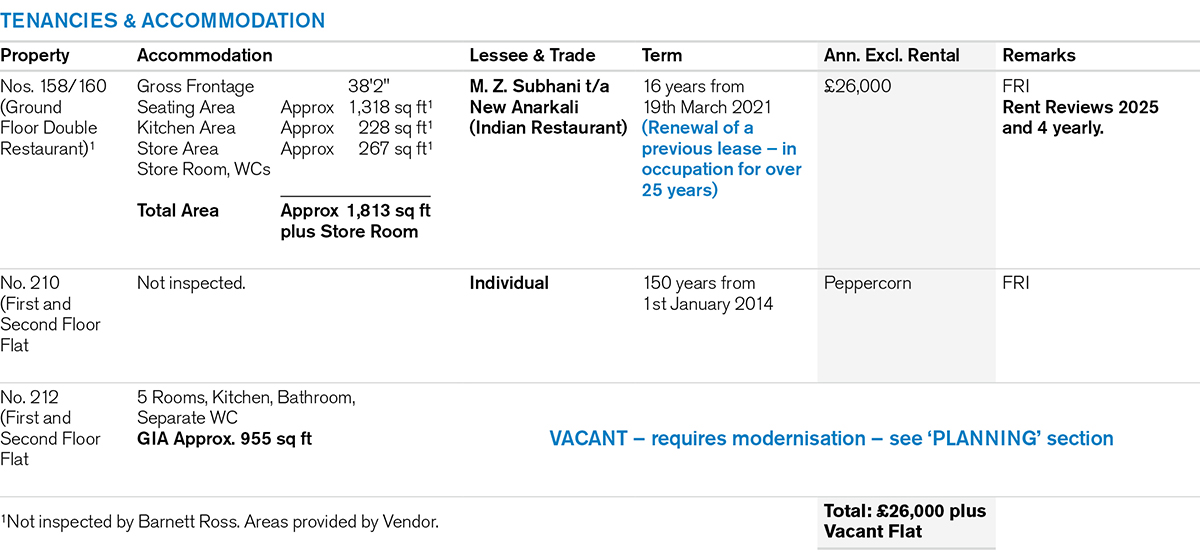Click '150 years from 1st January 2014' term

point(709,293)
